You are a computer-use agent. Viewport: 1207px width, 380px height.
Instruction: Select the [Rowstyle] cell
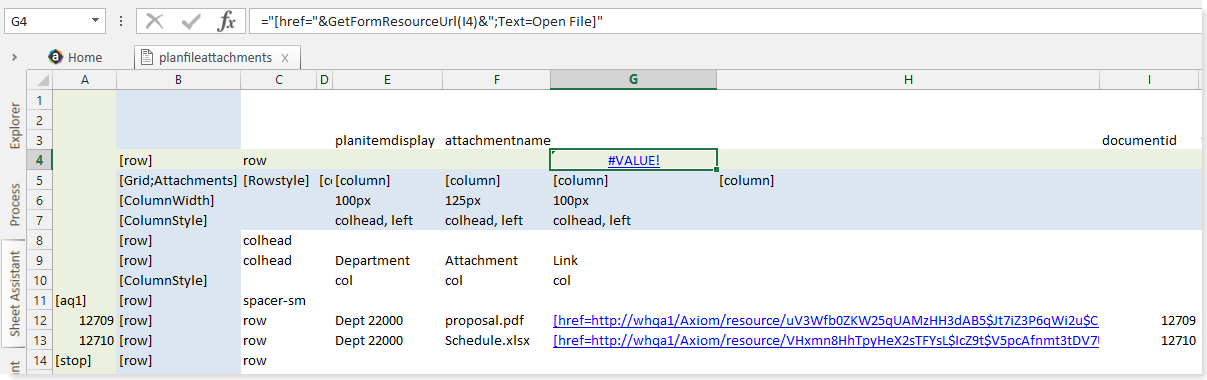click(x=278, y=181)
